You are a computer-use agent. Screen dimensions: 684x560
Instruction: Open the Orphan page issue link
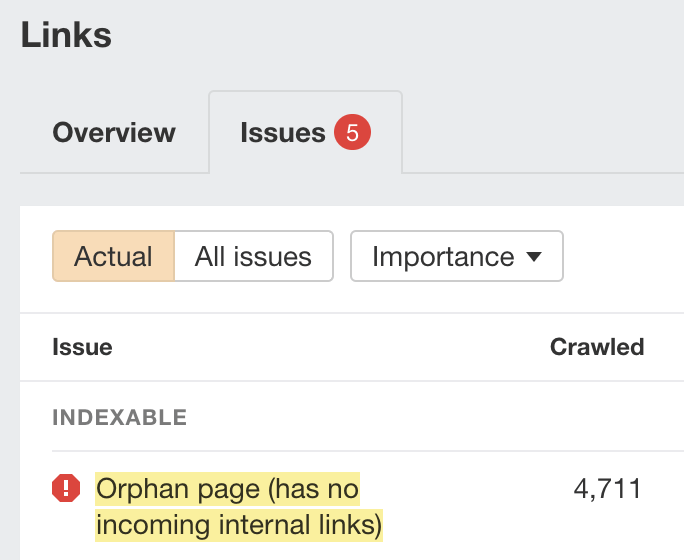[227, 489]
